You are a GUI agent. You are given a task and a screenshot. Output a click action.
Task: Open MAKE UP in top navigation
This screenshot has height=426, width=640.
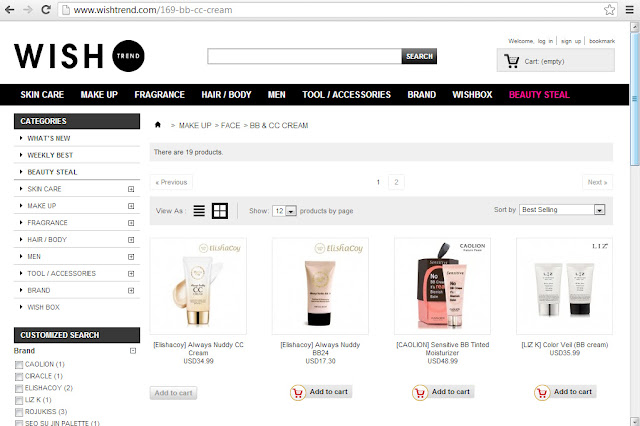(99, 95)
